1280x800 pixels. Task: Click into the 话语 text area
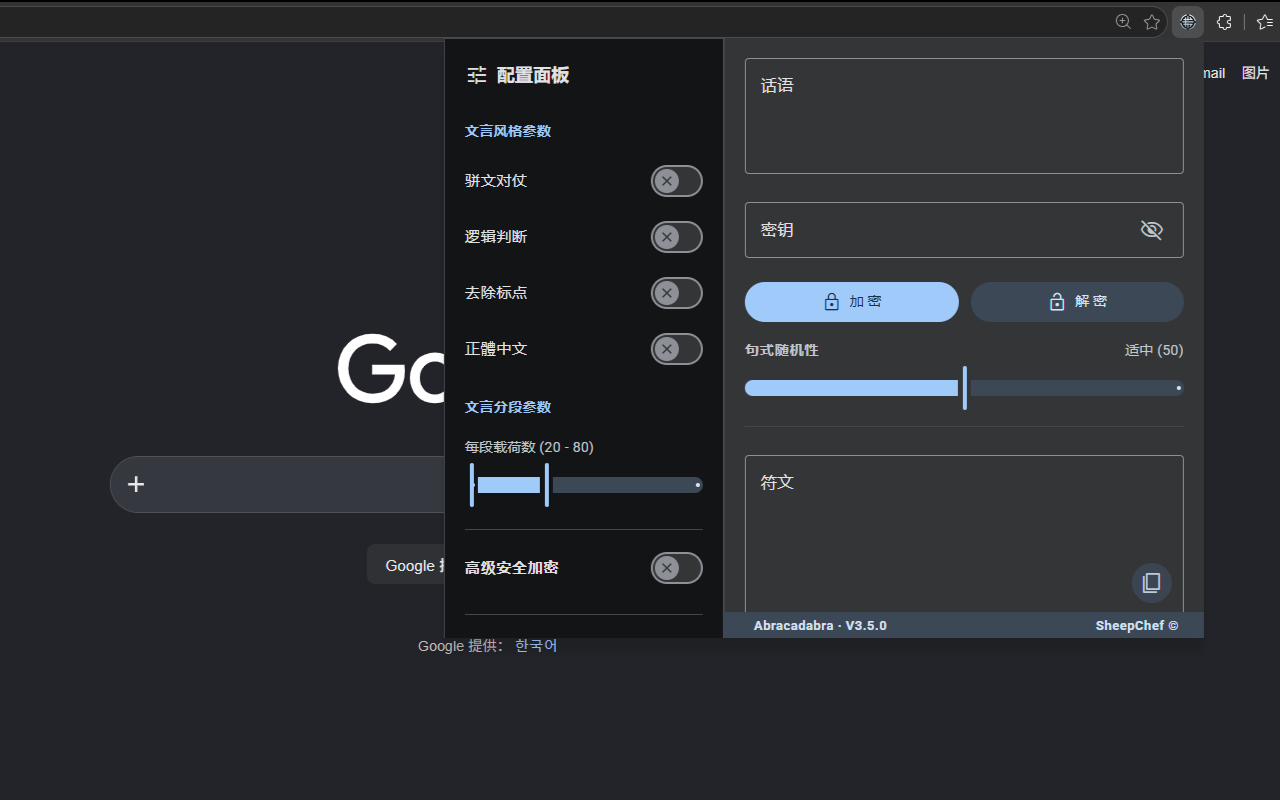pyautogui.click(x=964, y=116)
